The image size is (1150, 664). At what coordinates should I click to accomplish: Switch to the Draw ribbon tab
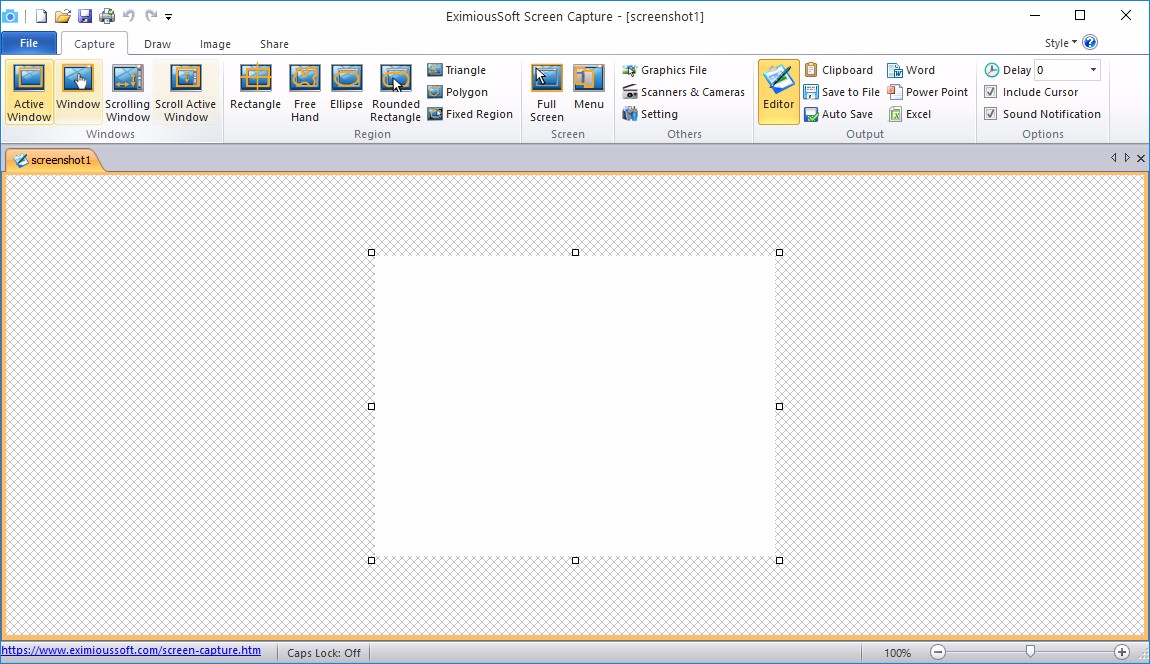pyautogui.click(x=157, y=44)
